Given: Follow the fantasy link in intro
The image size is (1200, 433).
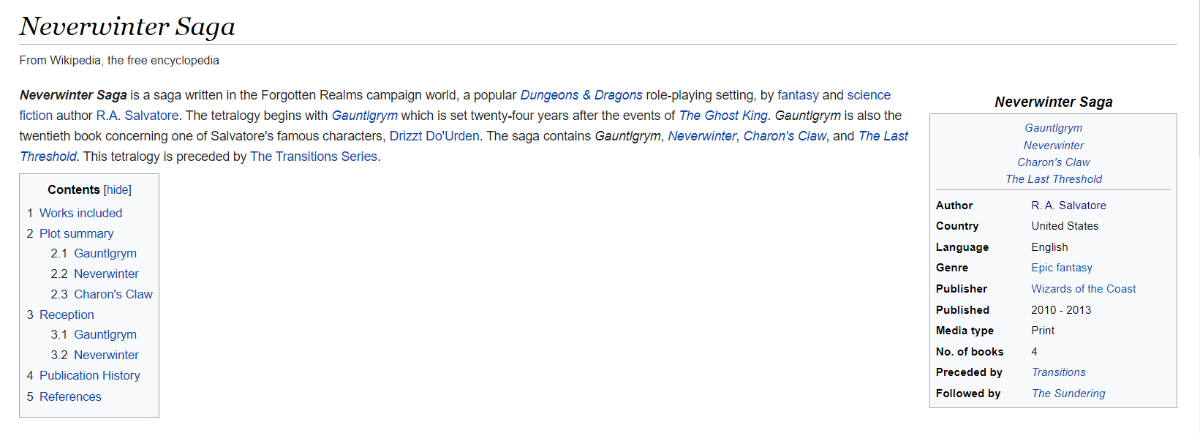Looking at the screenshot, I should [x=798, y=95].
